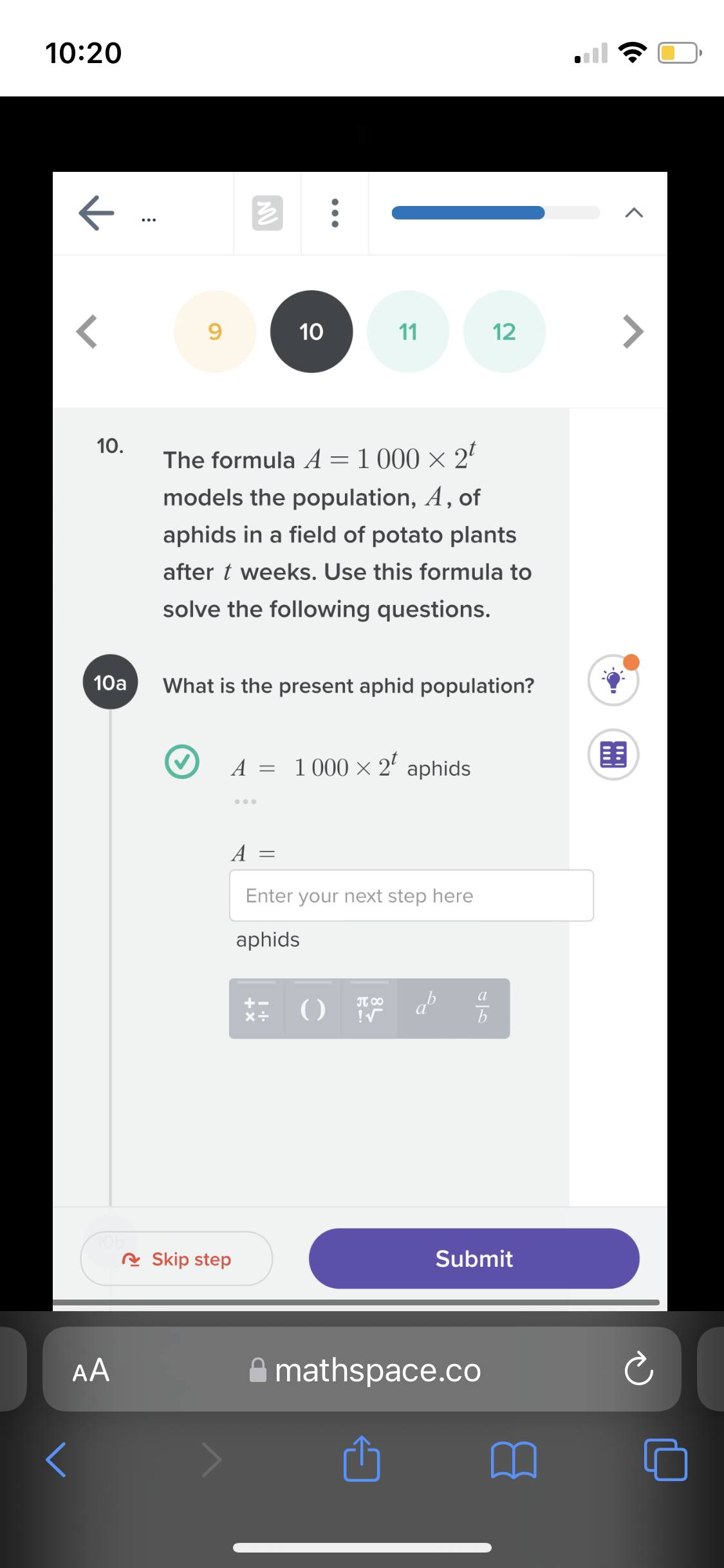
Task: Tap the green checkmark on the completed step
Action: click(x=182, y=762)
